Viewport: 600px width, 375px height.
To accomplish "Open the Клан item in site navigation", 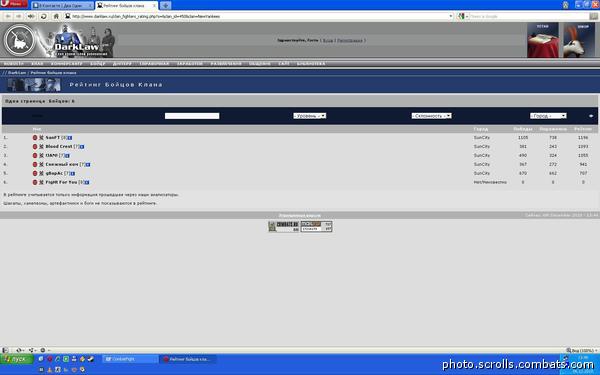I will pyautogui.click(x=37, y=64).
